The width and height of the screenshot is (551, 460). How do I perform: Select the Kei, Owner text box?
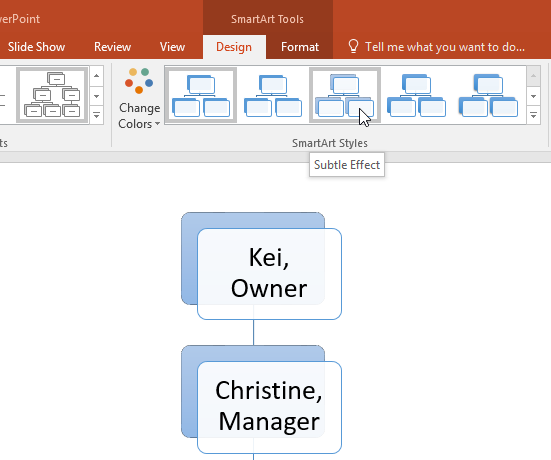tap(269, 274)
